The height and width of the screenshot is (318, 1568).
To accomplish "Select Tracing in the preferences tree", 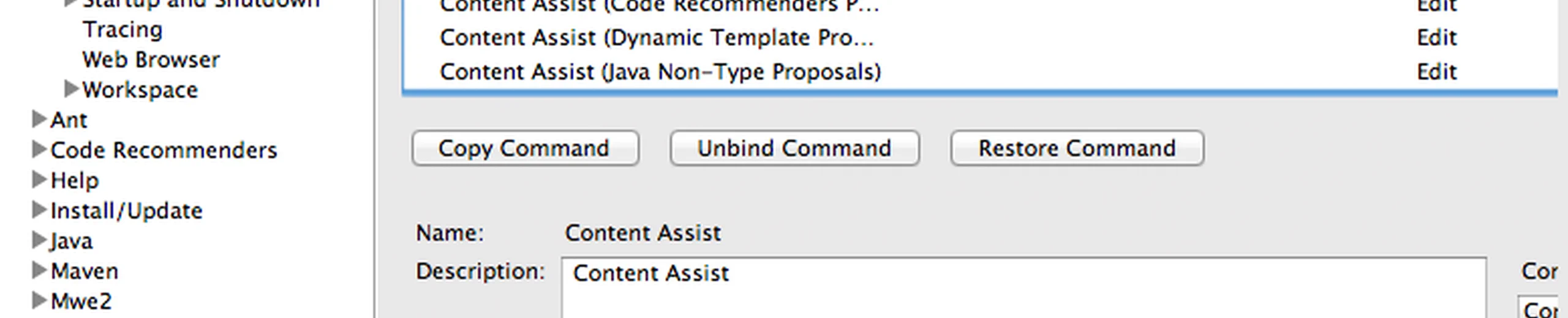I will 123,29.
